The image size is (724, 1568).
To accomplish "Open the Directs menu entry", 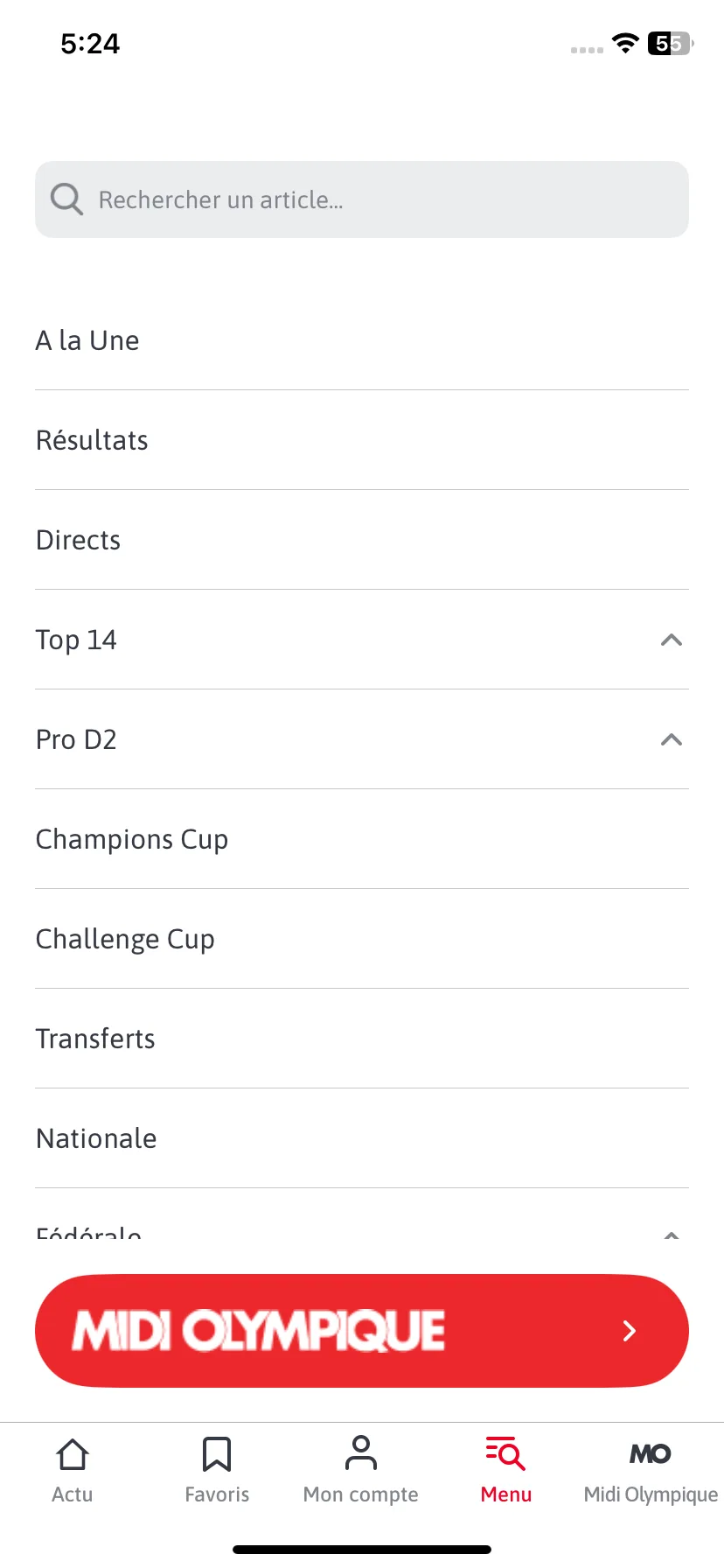I will (x=362, y=540).
